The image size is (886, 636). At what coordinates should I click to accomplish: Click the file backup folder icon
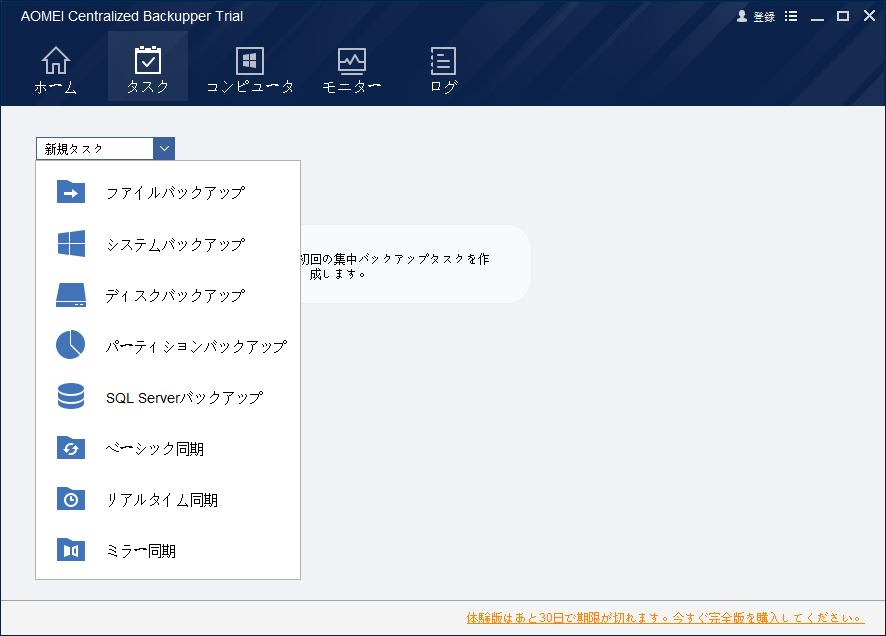tap(71, 191)
